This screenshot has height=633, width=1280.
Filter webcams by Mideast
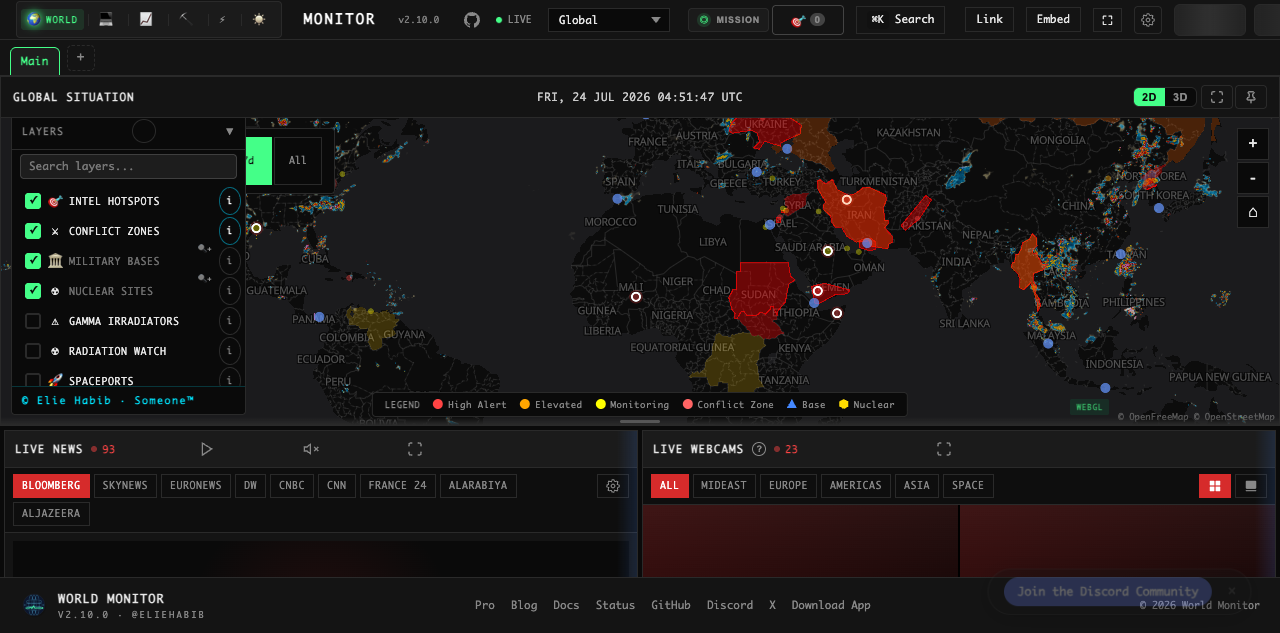tap(724, 486)
